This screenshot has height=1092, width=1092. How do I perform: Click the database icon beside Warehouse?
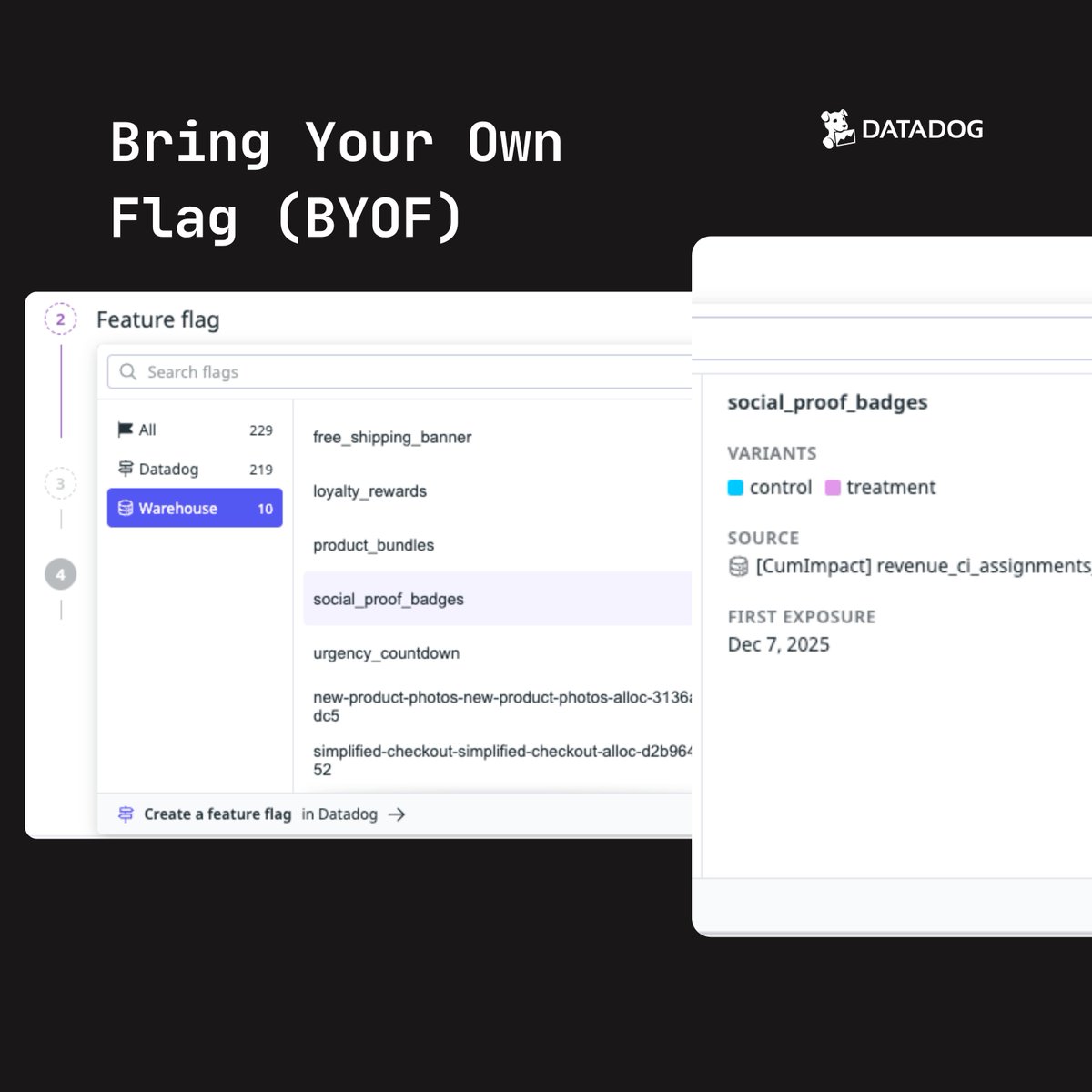126,508
